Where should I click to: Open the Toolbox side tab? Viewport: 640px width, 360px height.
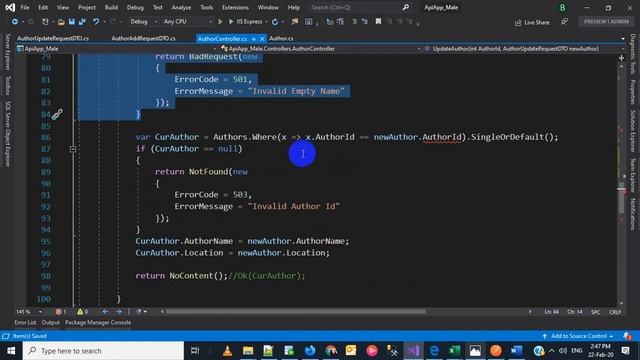point(7,85)
